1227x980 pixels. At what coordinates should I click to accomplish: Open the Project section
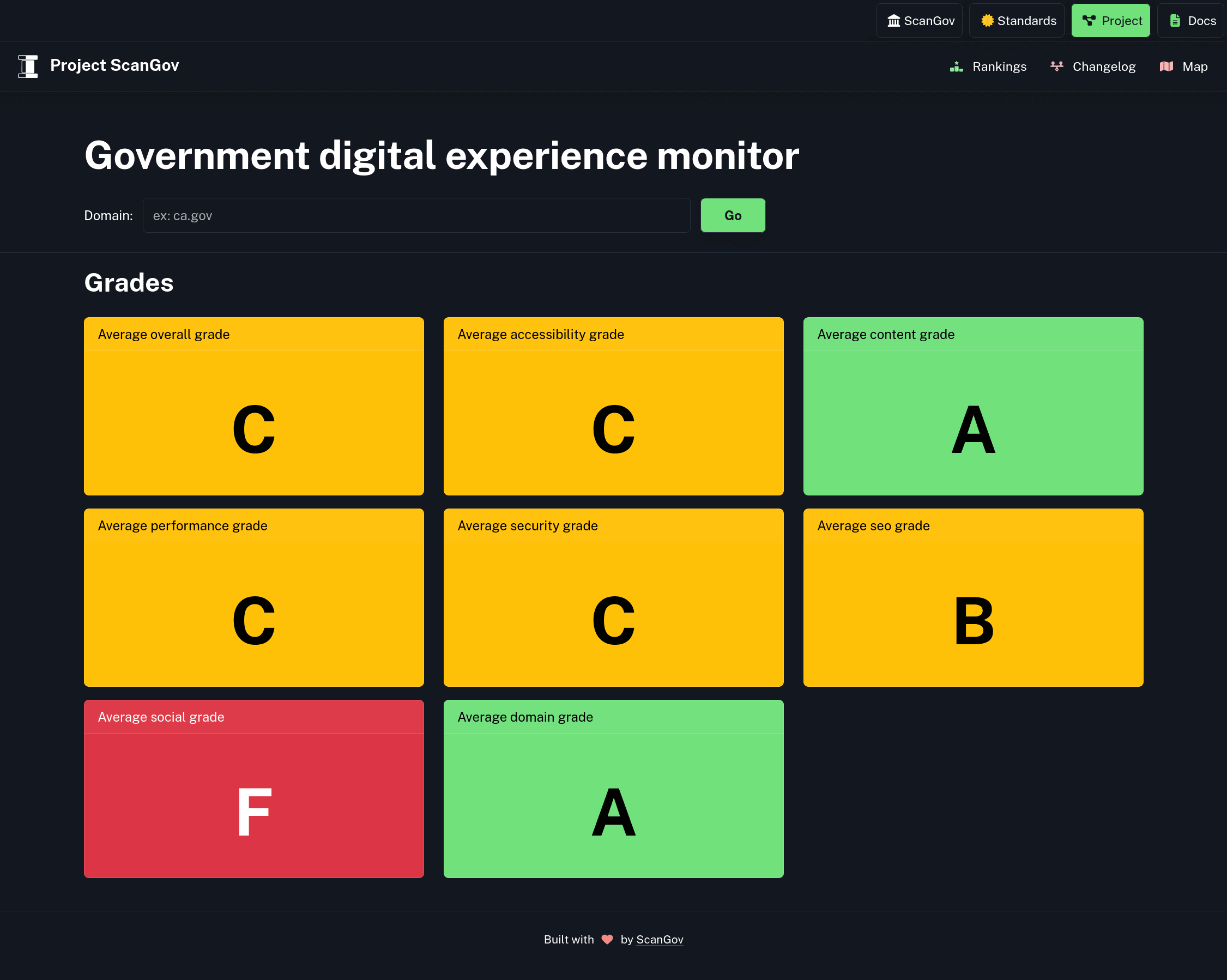click(1110, 20)
